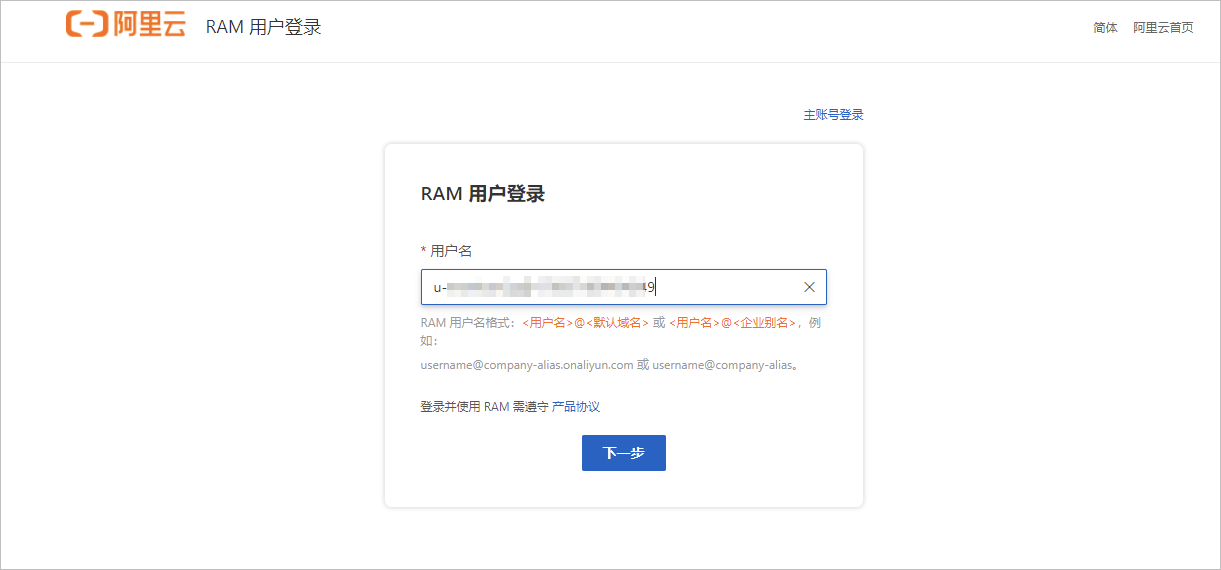
Task: Click the red <用户名>@<企业别名> format text
Action: click(x=733, y=323)
